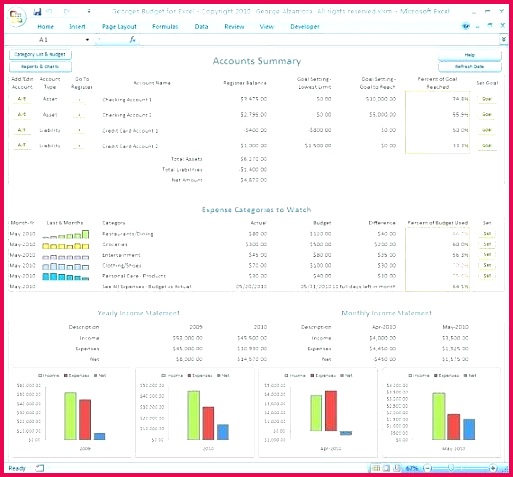Click the zoom in plus button
The height and width of the screenshot is (477, 513).
(493, 468)
